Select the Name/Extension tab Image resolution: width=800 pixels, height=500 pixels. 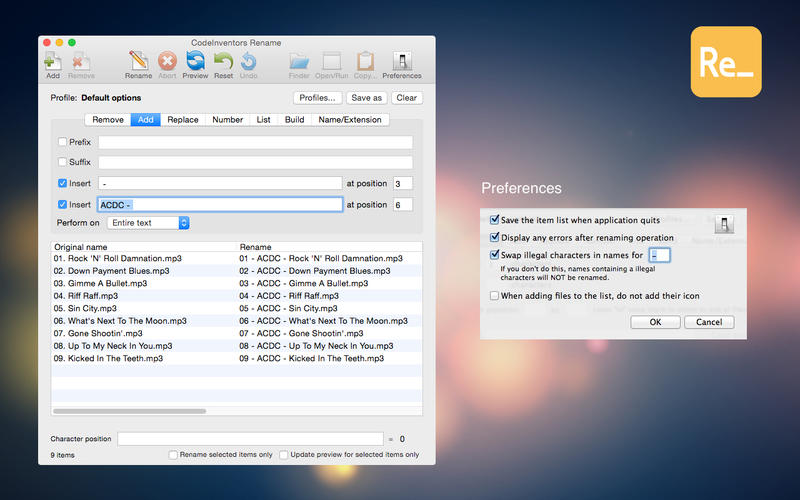tap(349, 120)
